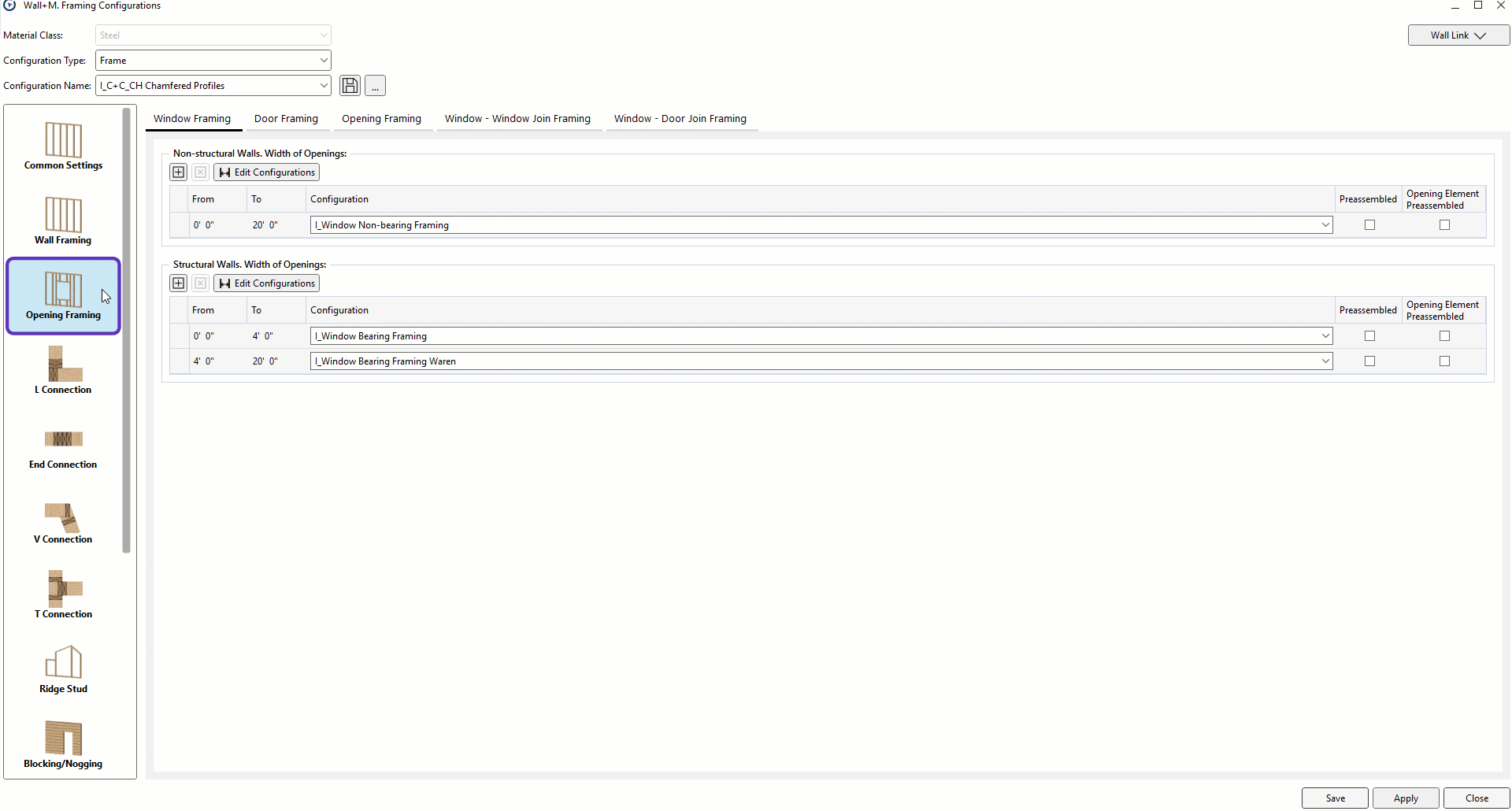Select the Blocking/Nogging icon
The width and height of the screenshot is (1512, 811).
63,745
